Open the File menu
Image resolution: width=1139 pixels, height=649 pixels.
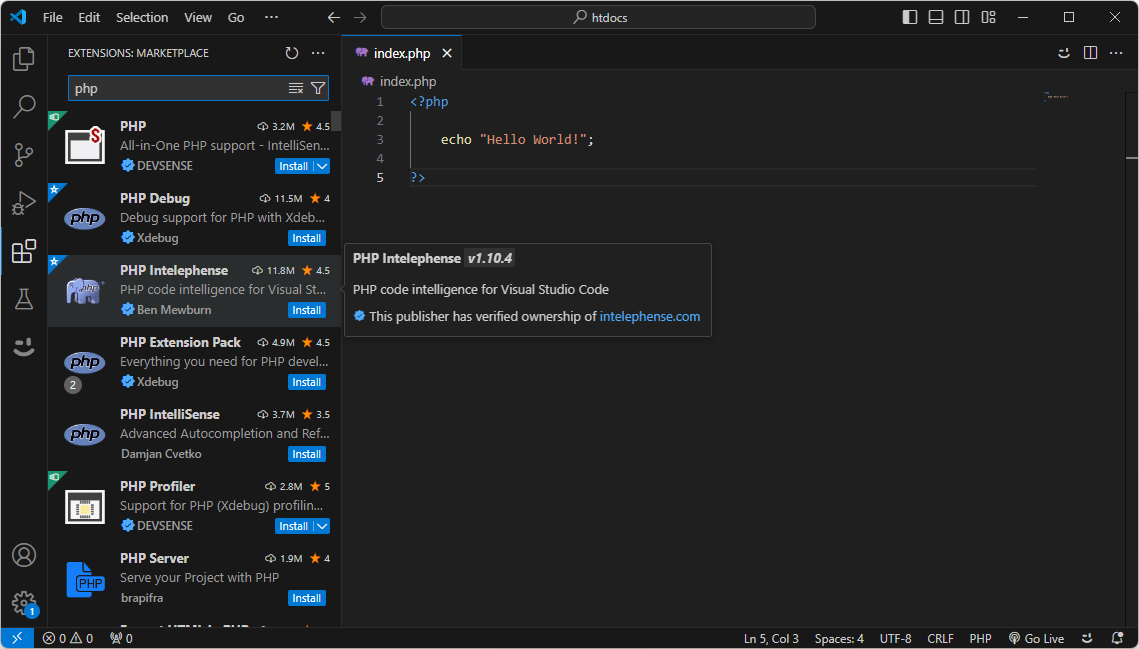pos(52,17)
